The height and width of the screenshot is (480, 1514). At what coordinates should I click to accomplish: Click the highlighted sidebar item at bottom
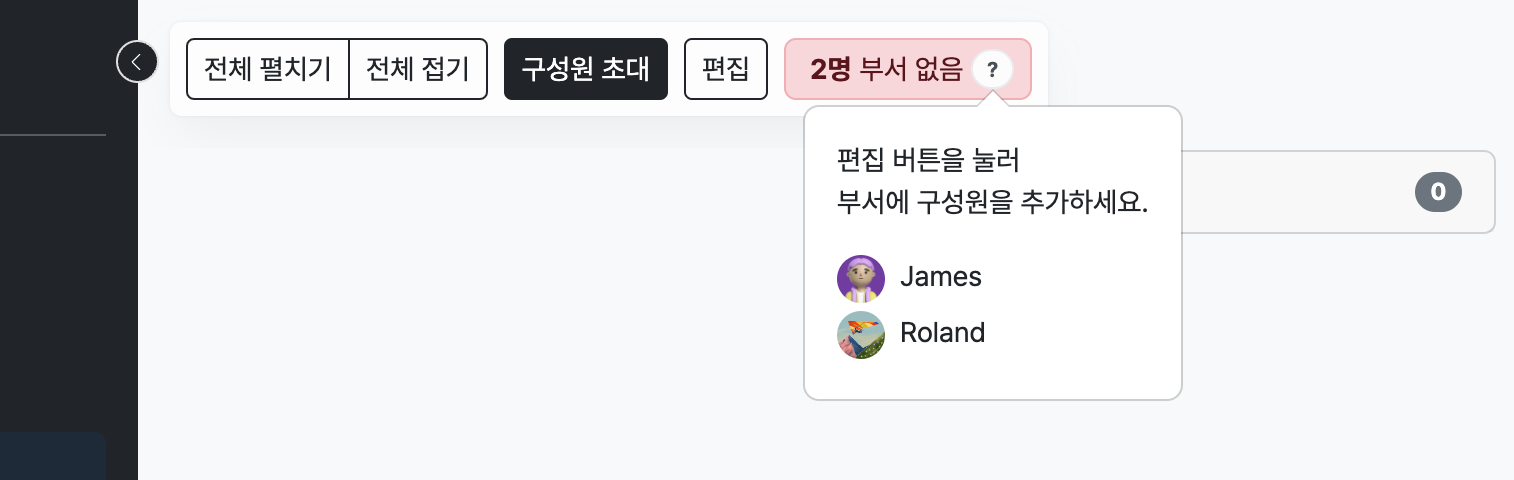(x=53, y=456)
